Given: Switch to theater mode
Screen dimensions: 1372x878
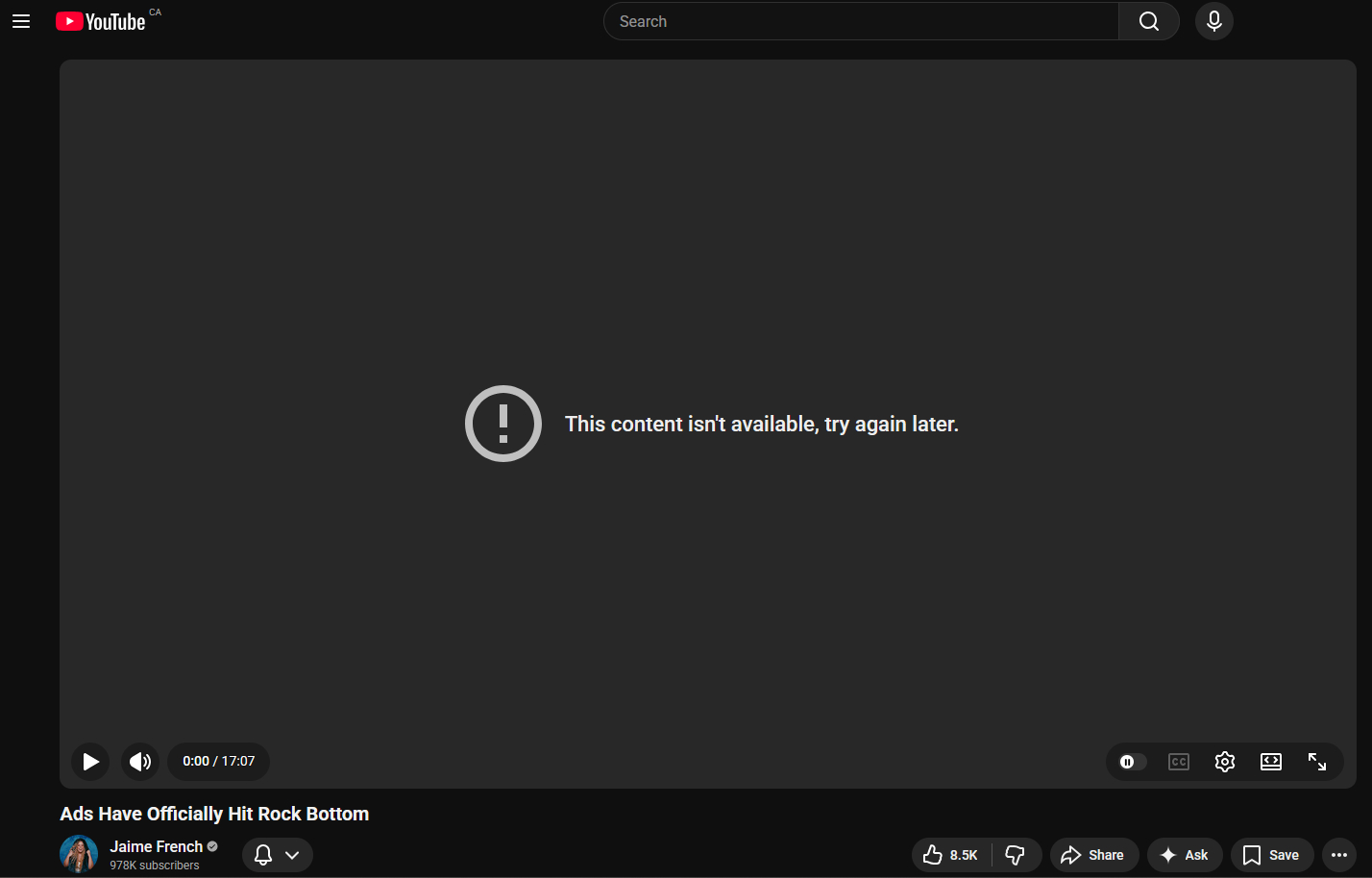Looking at the screenshot, I should click(x=1271, y=762).
